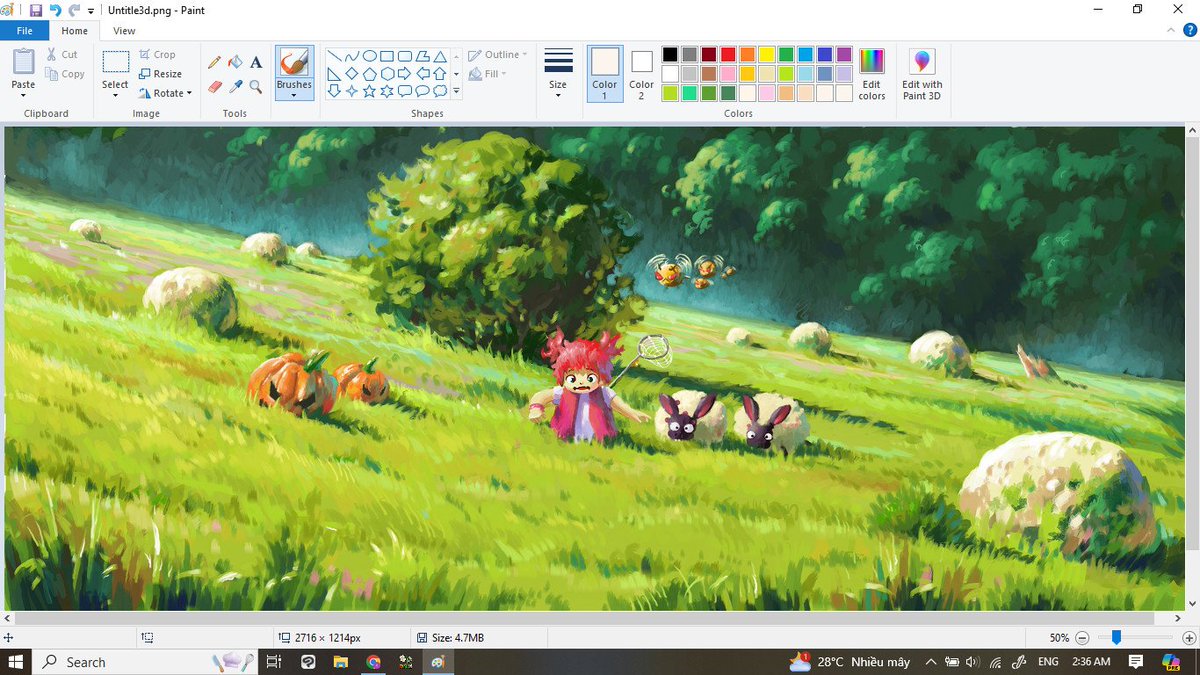This screenshot has width=1200, height=675.
Task: Click the zoom out minus button
Action: (1082, 637)
